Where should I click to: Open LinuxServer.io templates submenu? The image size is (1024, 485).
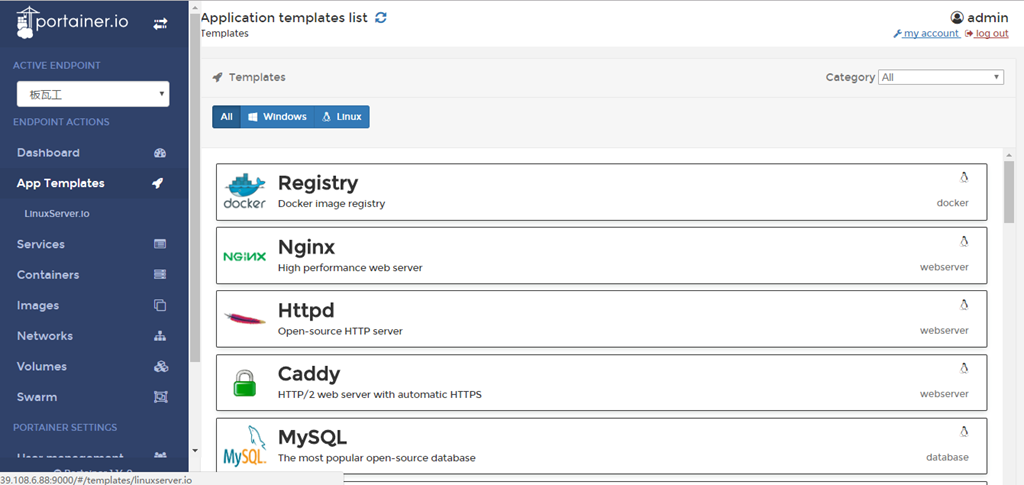point(57,213)
